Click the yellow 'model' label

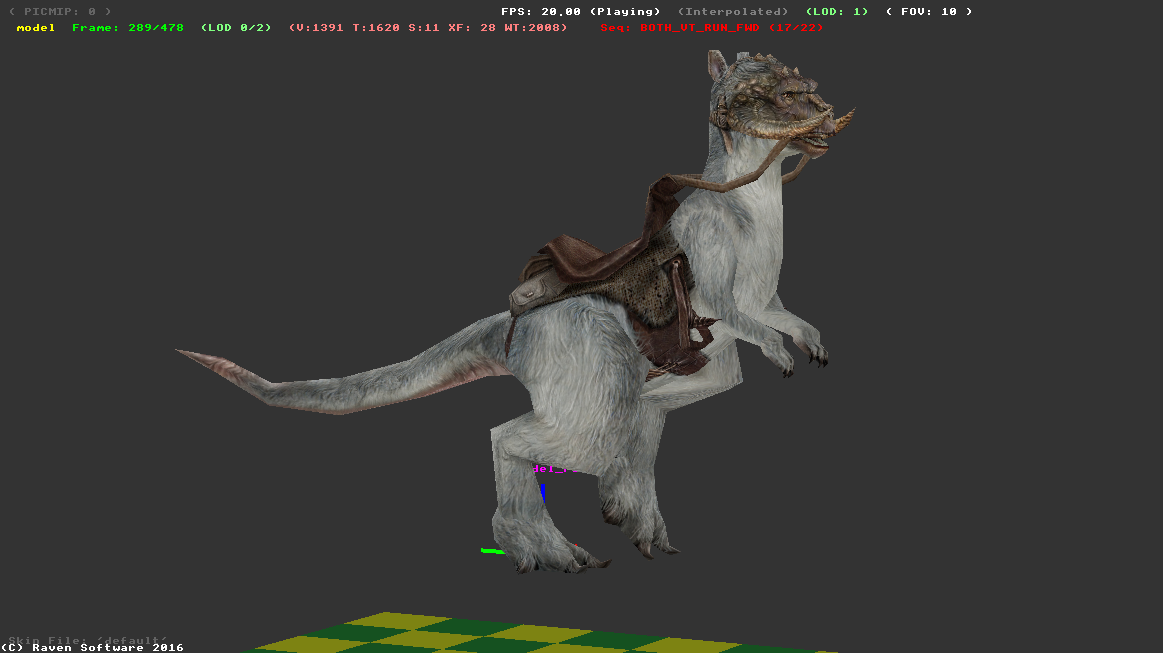(36, 27)
